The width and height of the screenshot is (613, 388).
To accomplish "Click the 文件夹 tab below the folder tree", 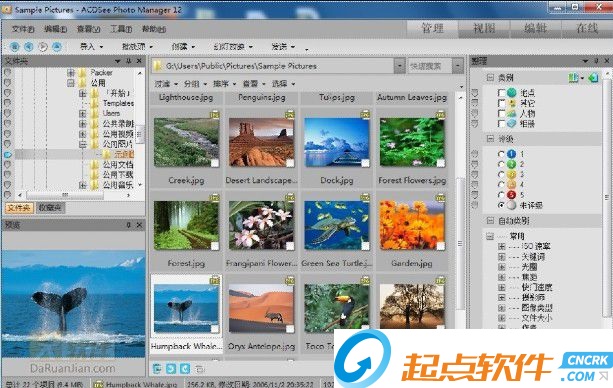I will pyautogui.click(x=19, y=208).
